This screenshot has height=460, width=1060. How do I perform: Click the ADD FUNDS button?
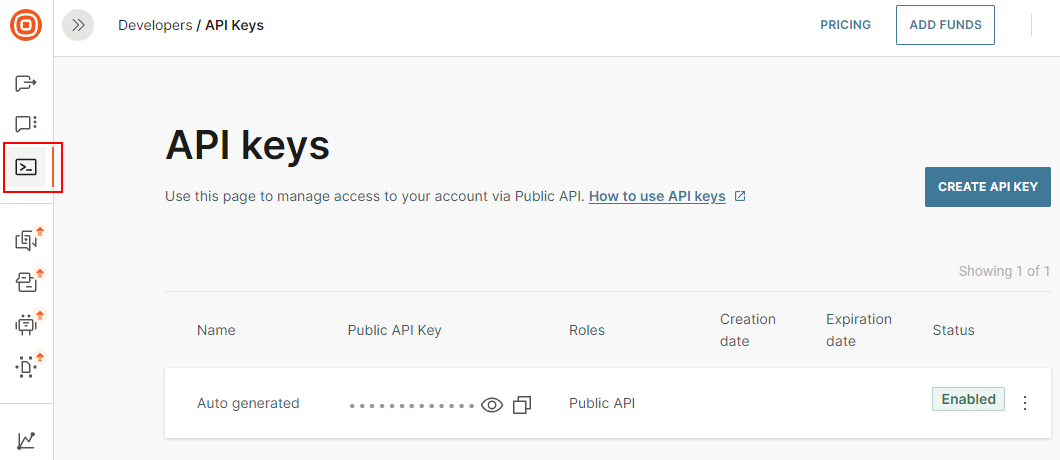(x=945, y=25)
